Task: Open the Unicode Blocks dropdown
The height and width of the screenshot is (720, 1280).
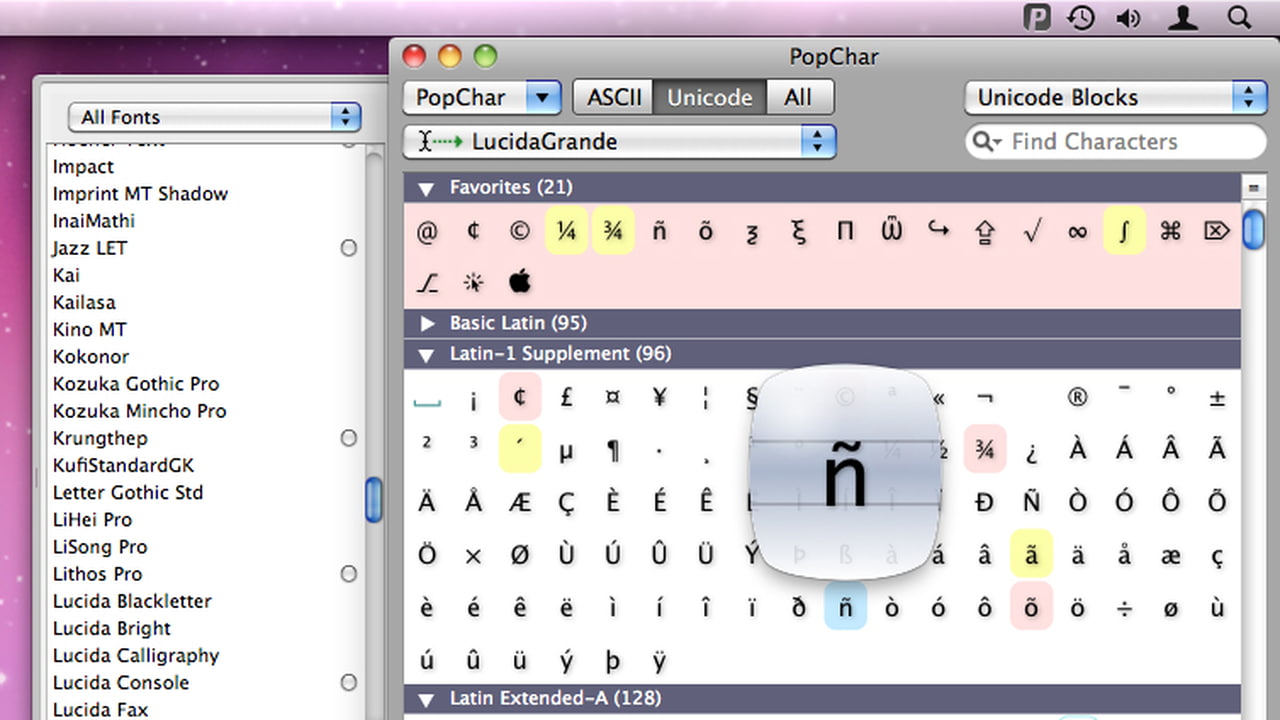Action: point(1115,97)
